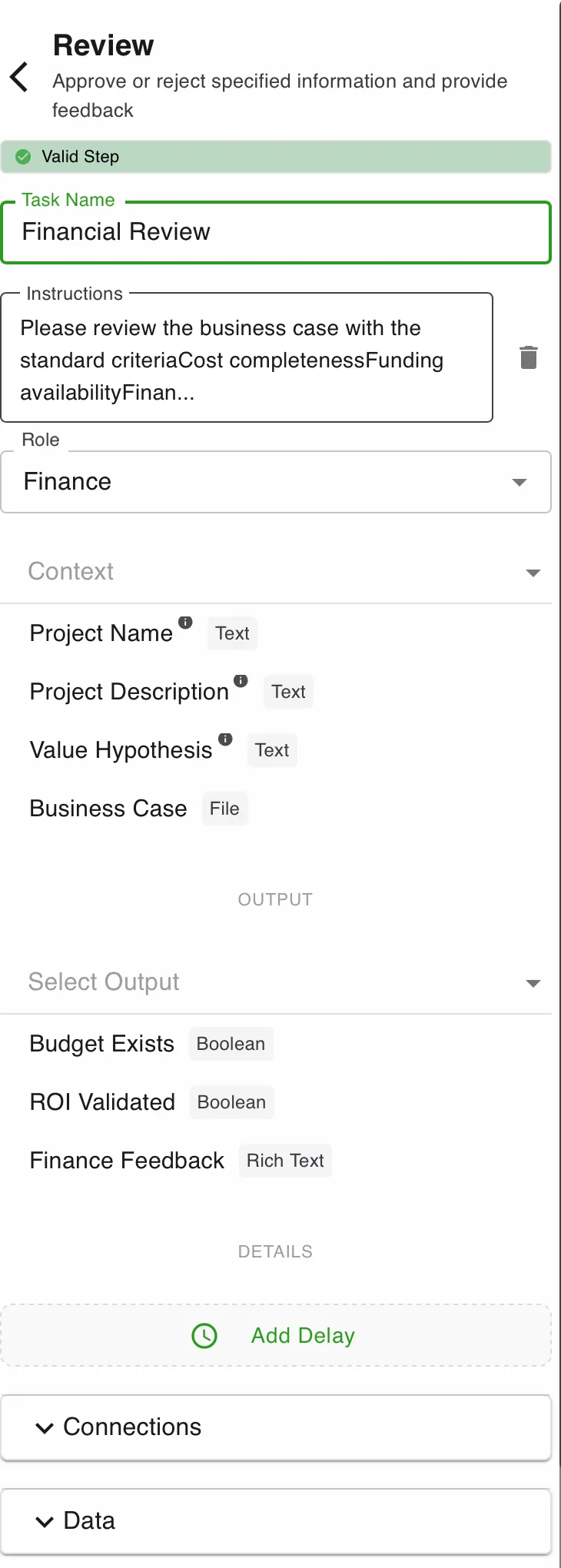Edit the Instructions text box
The width and height of the screenshot is (561, 1568).
tap(247, 357)
